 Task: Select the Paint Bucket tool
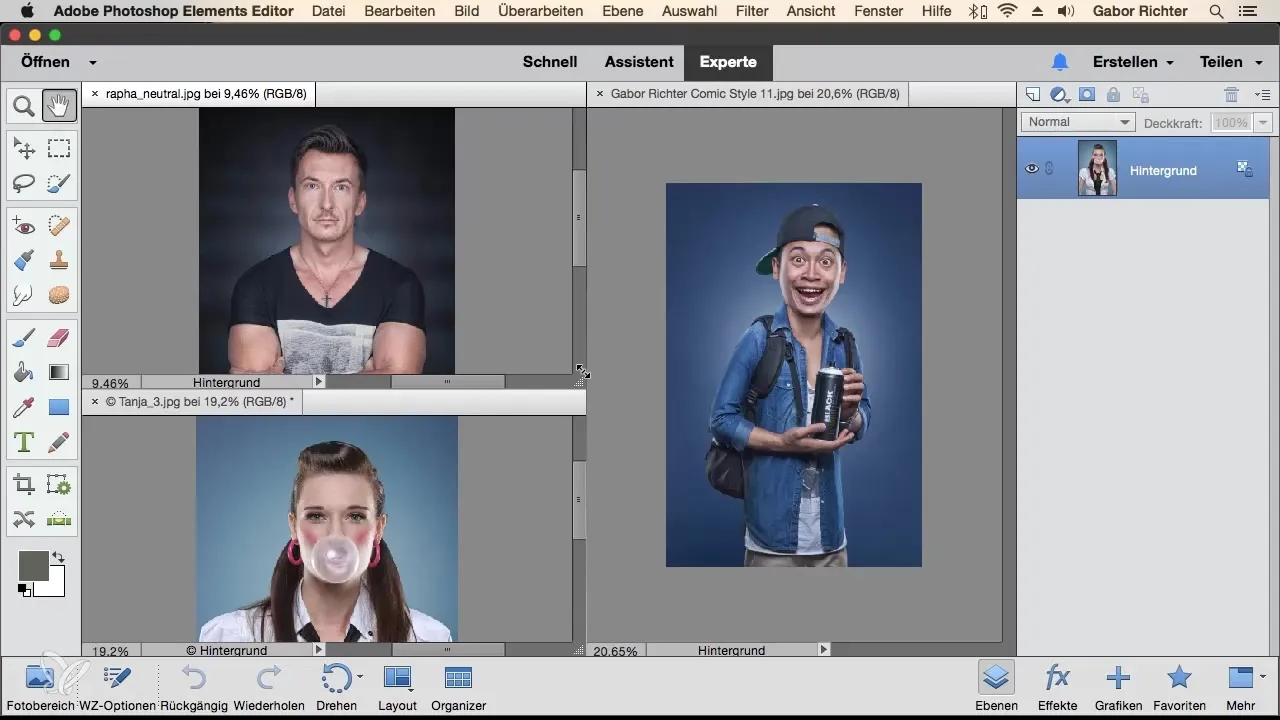point(24,373)
